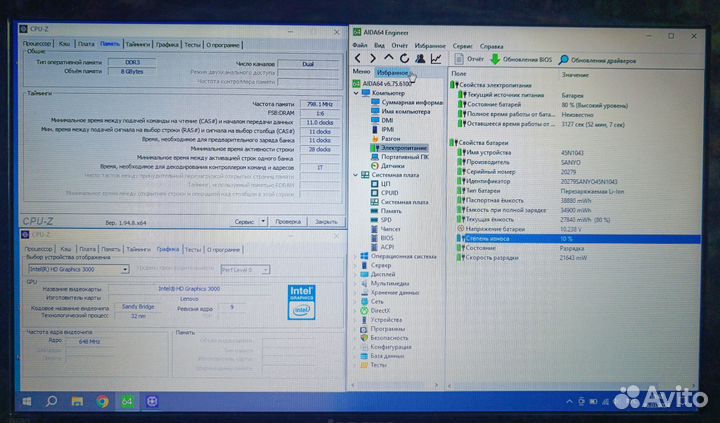Open Тайминги tab in CPU-Z memory window
Viewport: 720px width, 423px height.
(138, 44)
